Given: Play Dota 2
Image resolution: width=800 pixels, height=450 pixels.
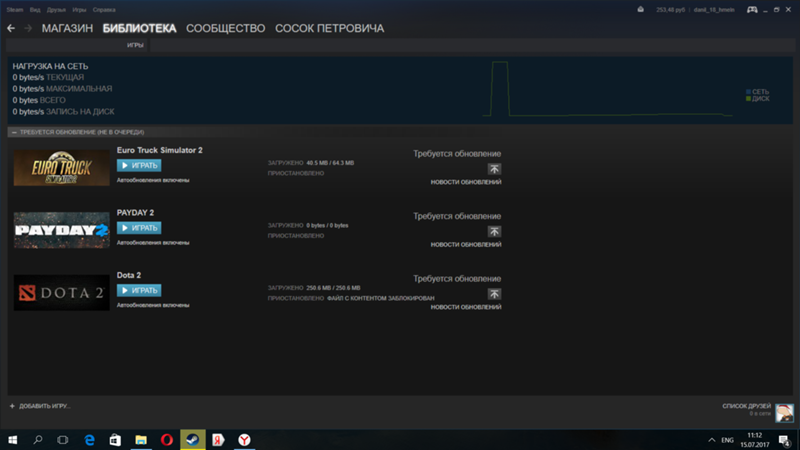Looking at the screenshot, I should click(139, 290).
